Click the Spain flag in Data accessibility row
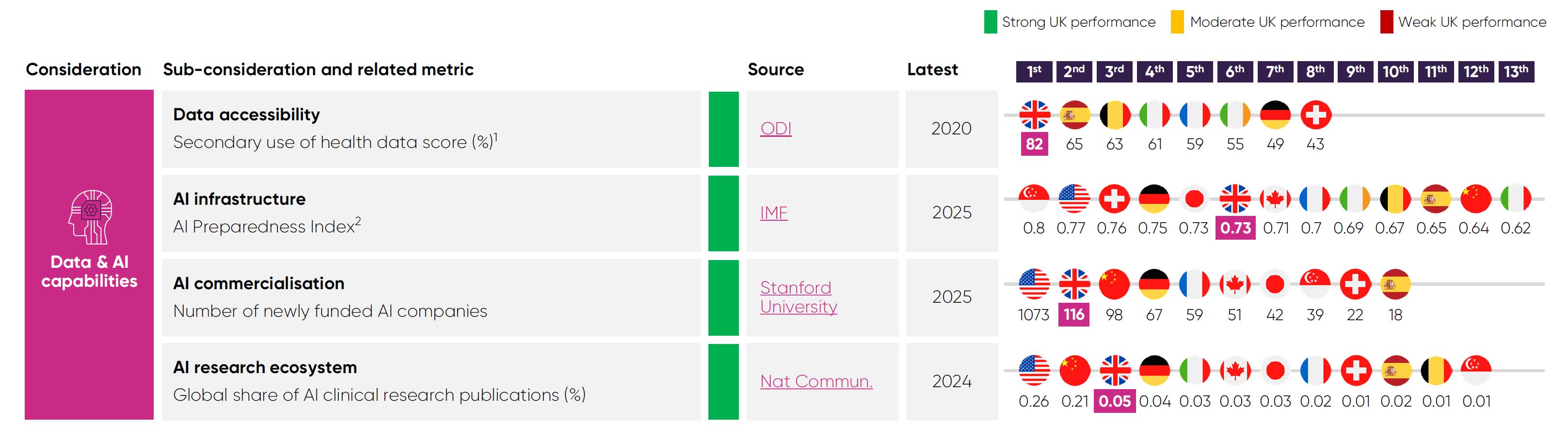This screenshot has width=1568, height=442. [1074, 115]
